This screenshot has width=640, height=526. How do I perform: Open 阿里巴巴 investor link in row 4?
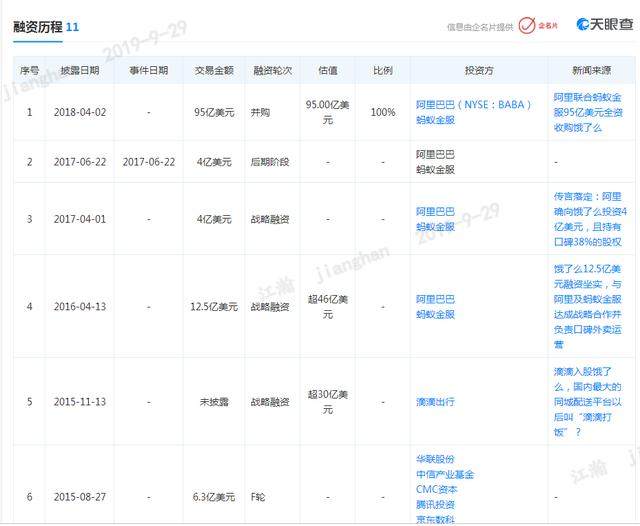point(435,299)
